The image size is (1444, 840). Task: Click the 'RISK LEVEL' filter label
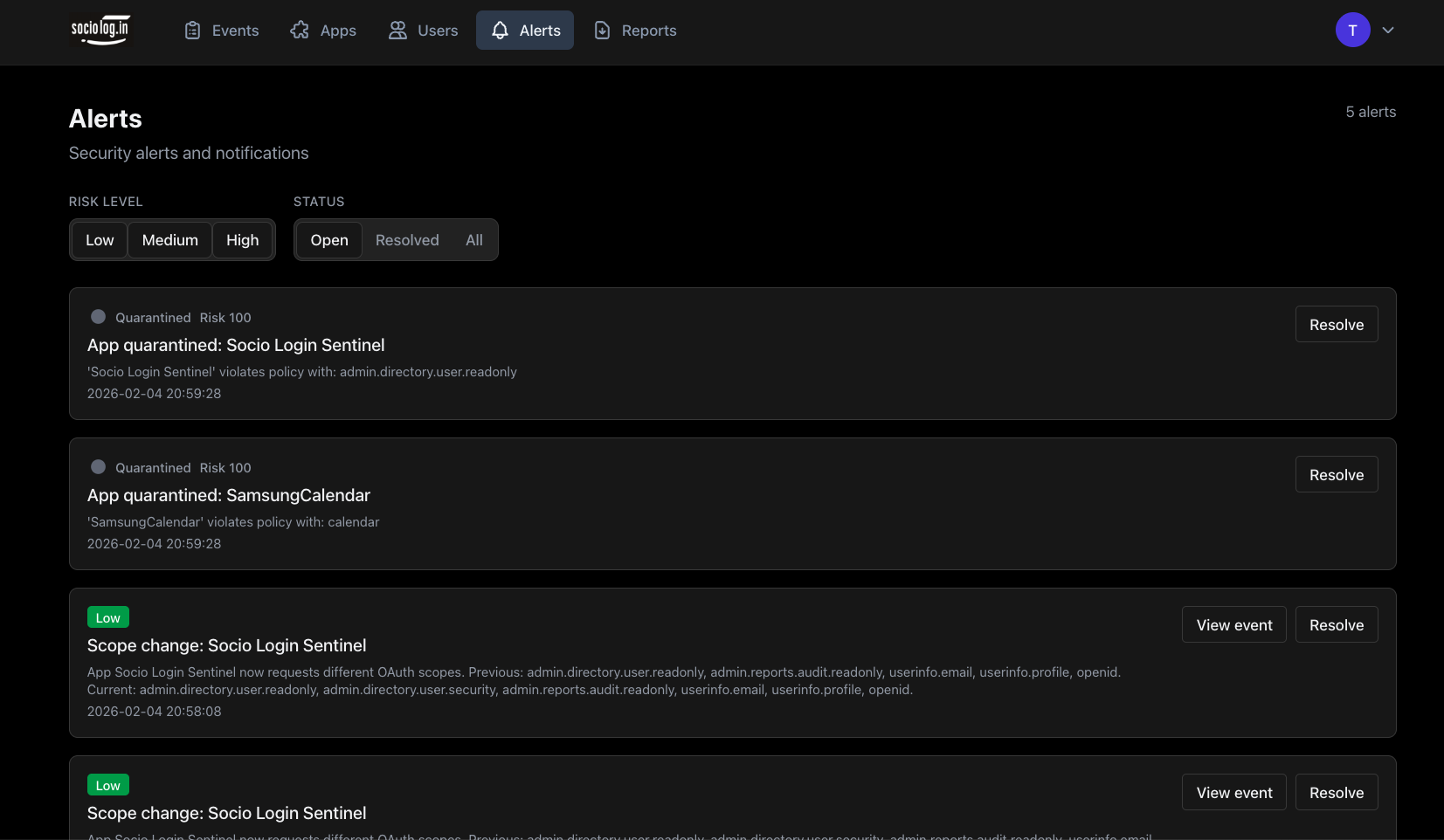point(106,202)
